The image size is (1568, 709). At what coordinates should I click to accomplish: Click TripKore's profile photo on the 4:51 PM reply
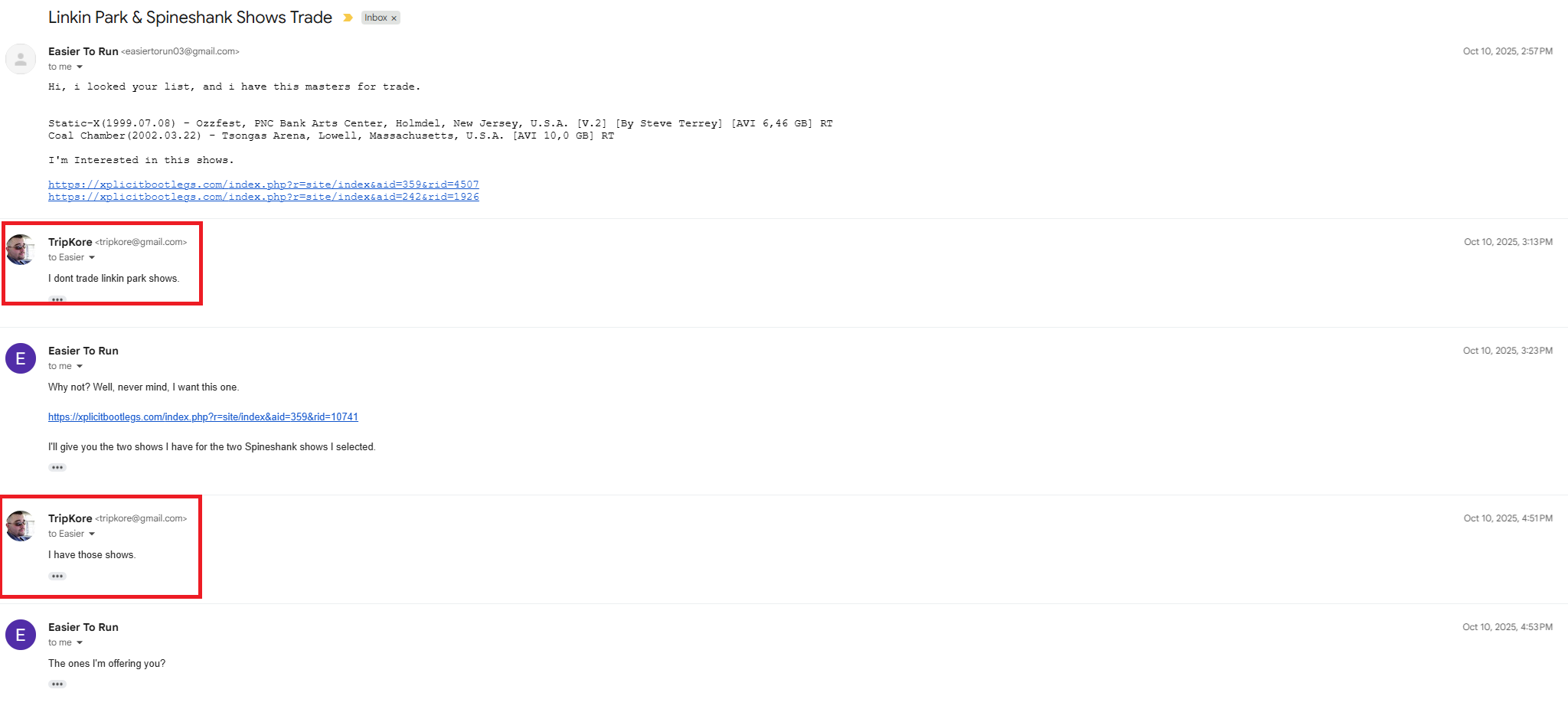(x=21, y=526)
